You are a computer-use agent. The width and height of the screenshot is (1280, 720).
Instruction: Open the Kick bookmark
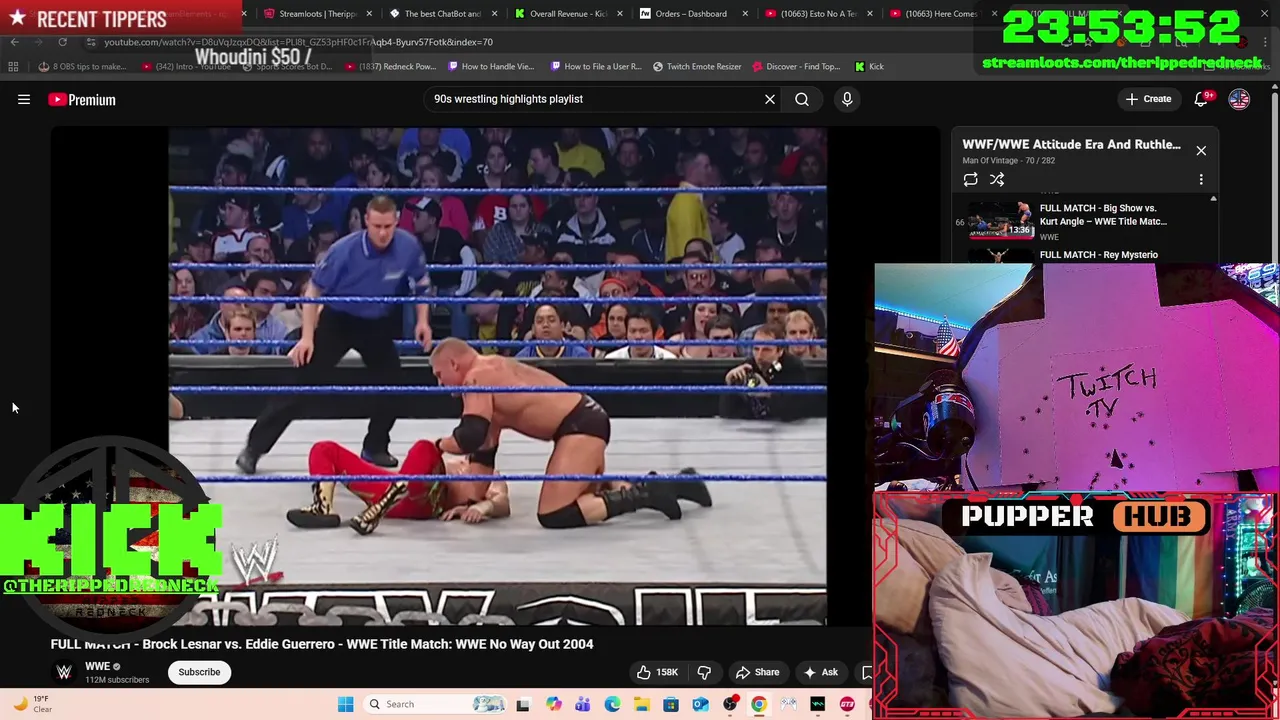(x=869, y=66)
